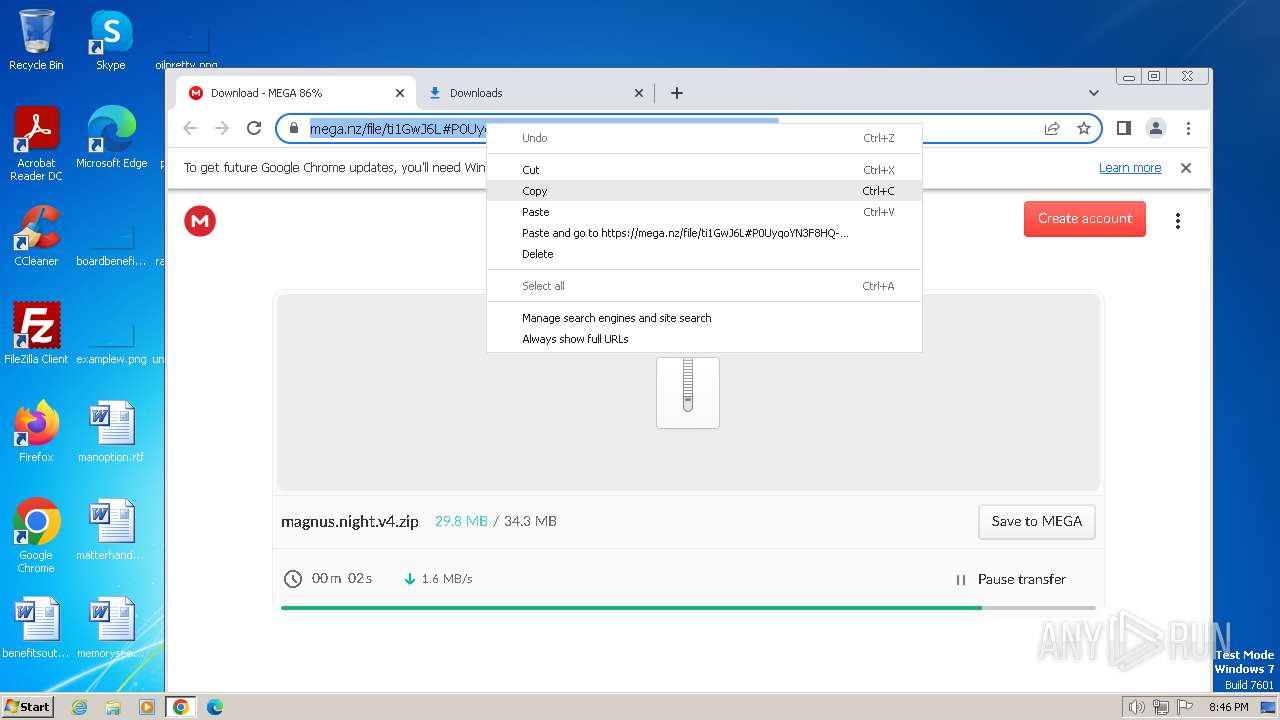Dismiss the Chrome updates info bar
The image size is (1280, 720).
pos(1186,168)
